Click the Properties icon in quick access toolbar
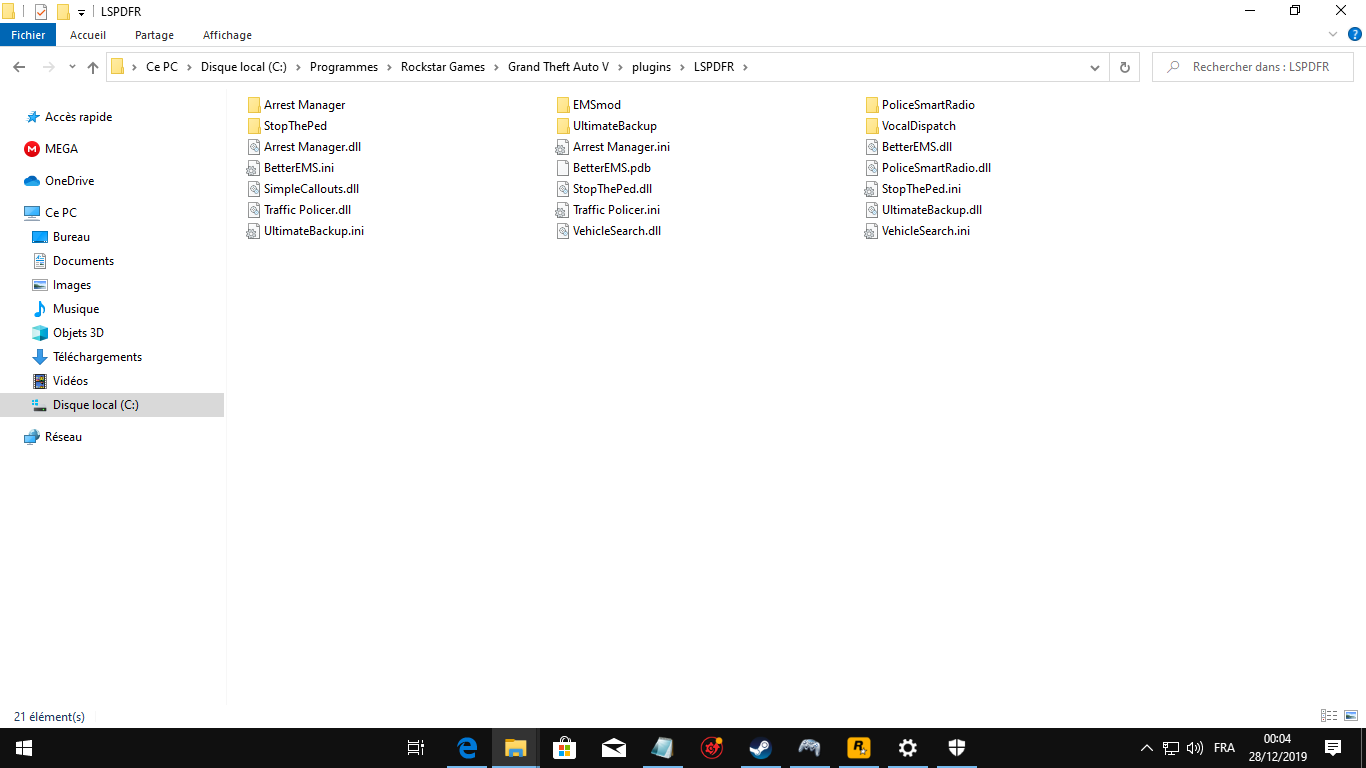1366x768 pixels. (x=41, y=11)
